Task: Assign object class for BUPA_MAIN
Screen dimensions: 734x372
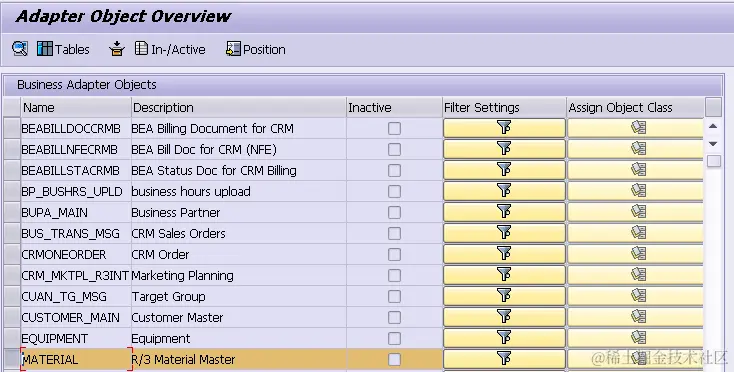Action: [x=635, y=212]
